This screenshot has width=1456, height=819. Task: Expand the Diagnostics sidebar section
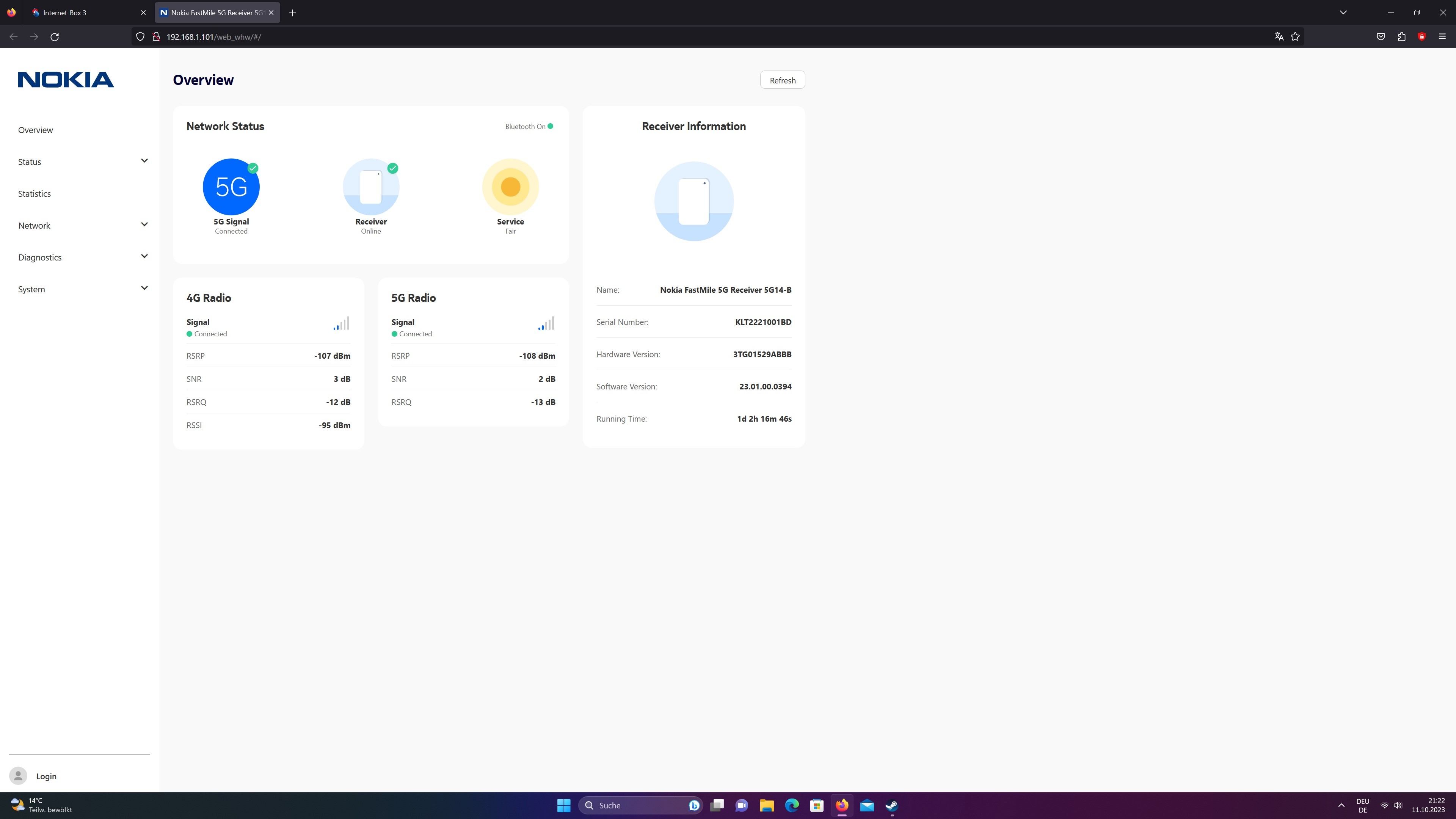point(144,257)
